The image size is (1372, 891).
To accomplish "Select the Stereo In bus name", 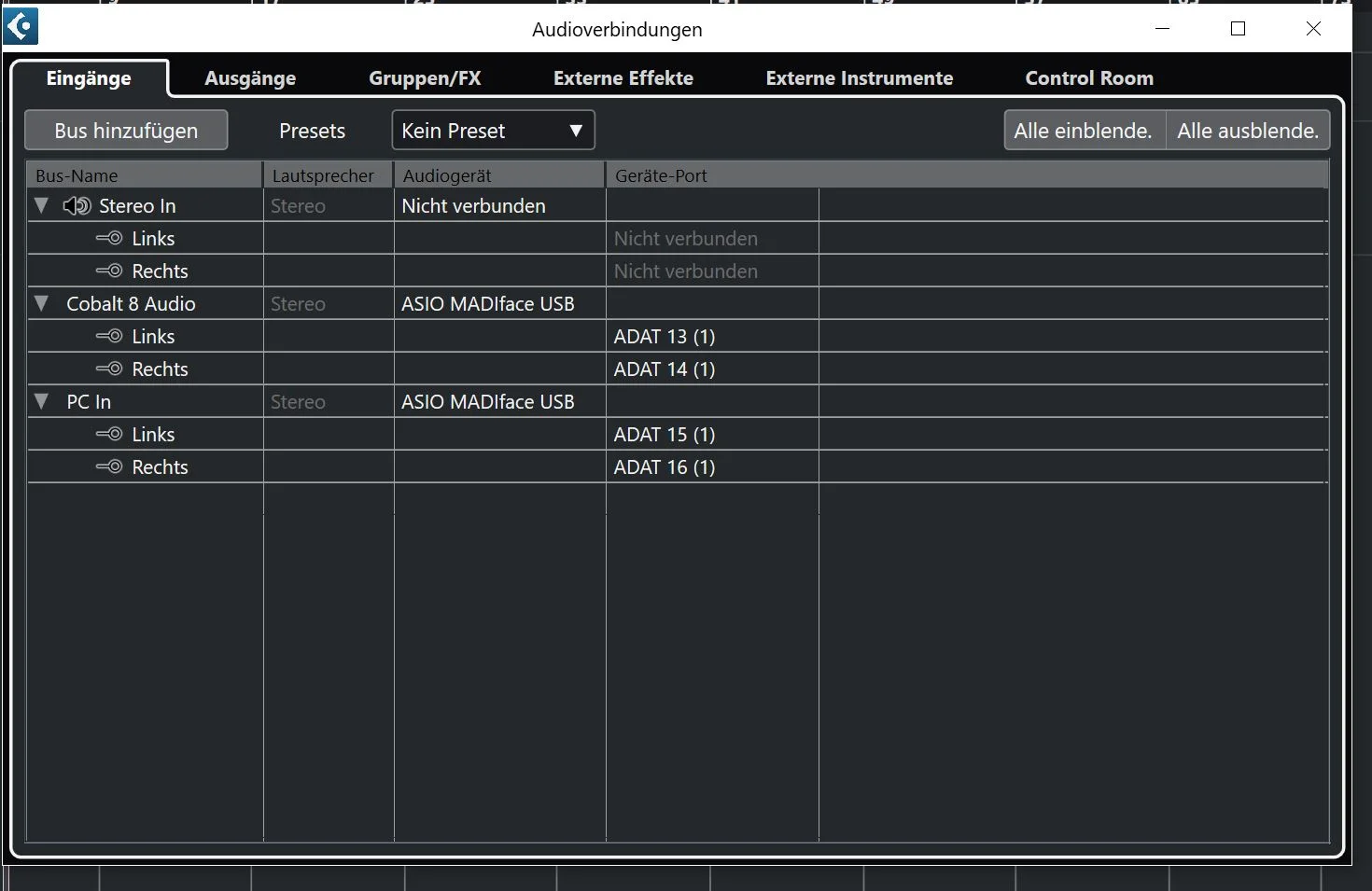I will click(137, 205).
